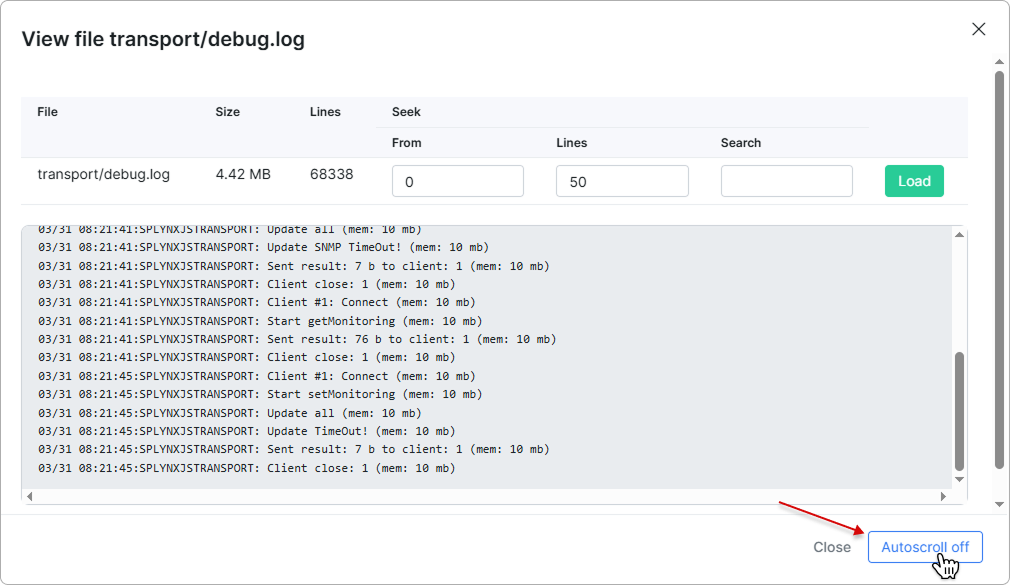
Task: Click the dialog title 'View file transport/debug.log'
Action: pos(163,39)
